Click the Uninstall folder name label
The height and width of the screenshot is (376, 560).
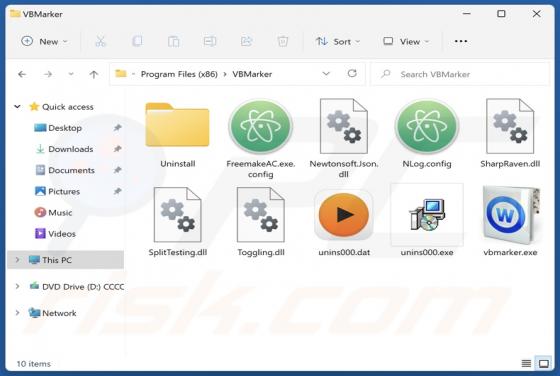(178, 164)
